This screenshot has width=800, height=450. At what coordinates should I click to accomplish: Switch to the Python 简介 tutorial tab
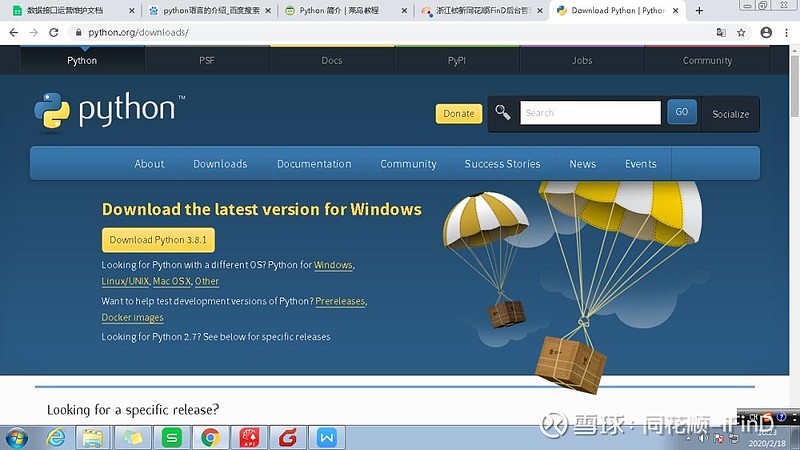(x=346, y=10)
